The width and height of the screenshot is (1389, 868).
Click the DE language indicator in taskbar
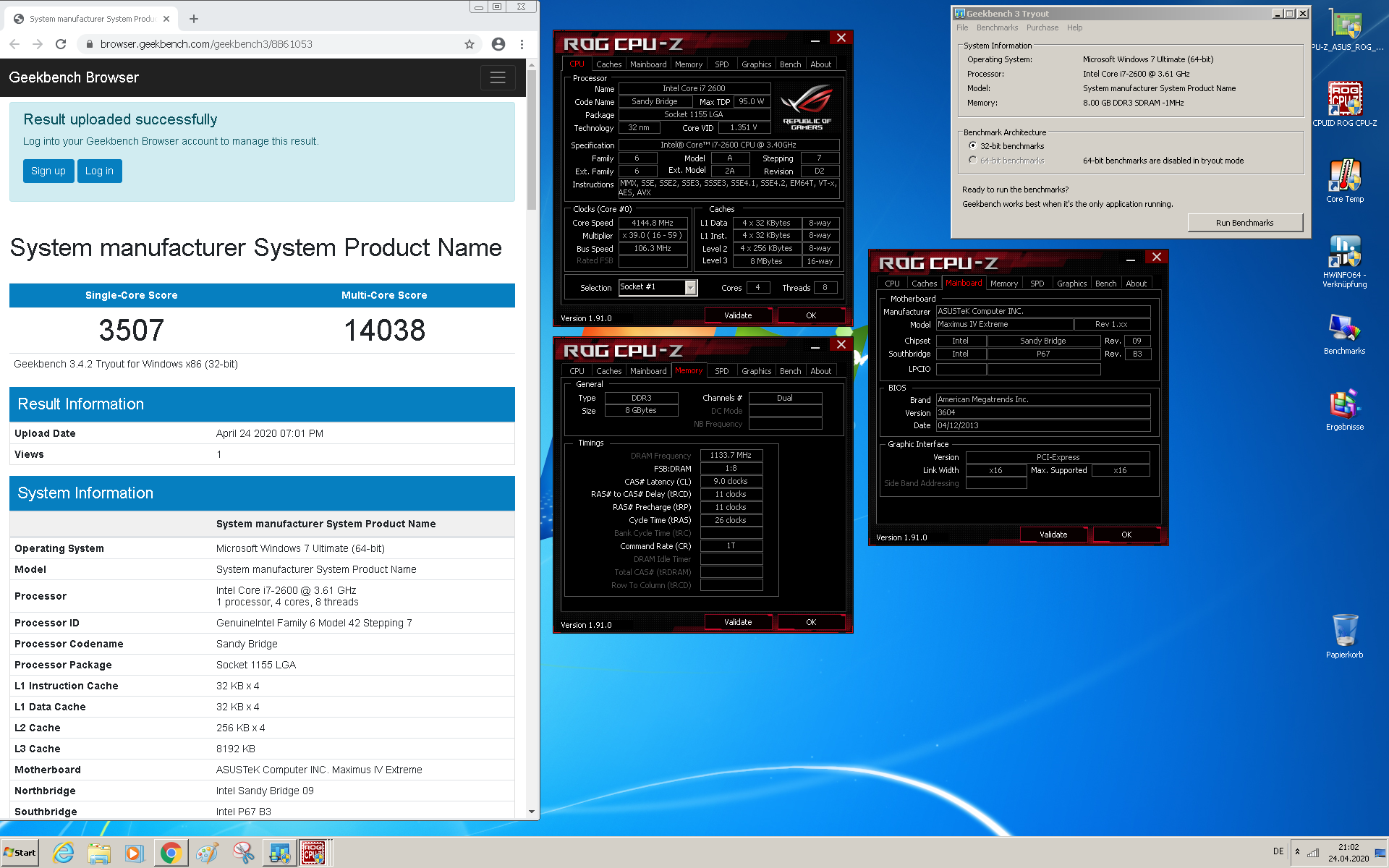[1278, 851]
